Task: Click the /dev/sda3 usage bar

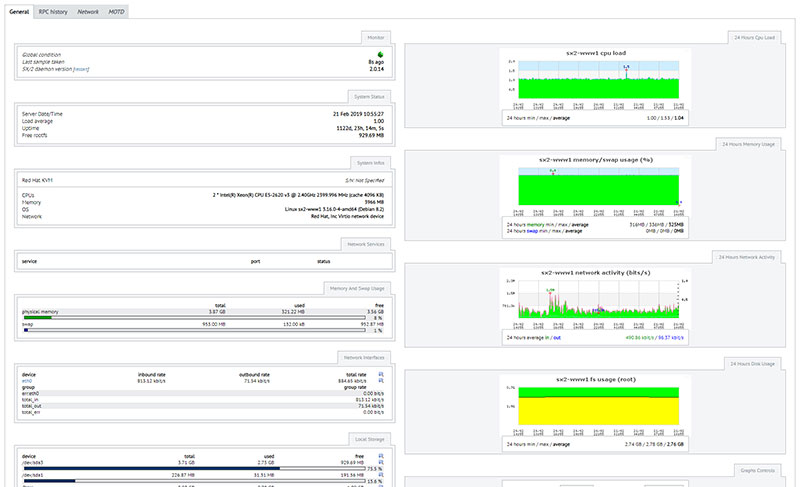Action: 194,468
